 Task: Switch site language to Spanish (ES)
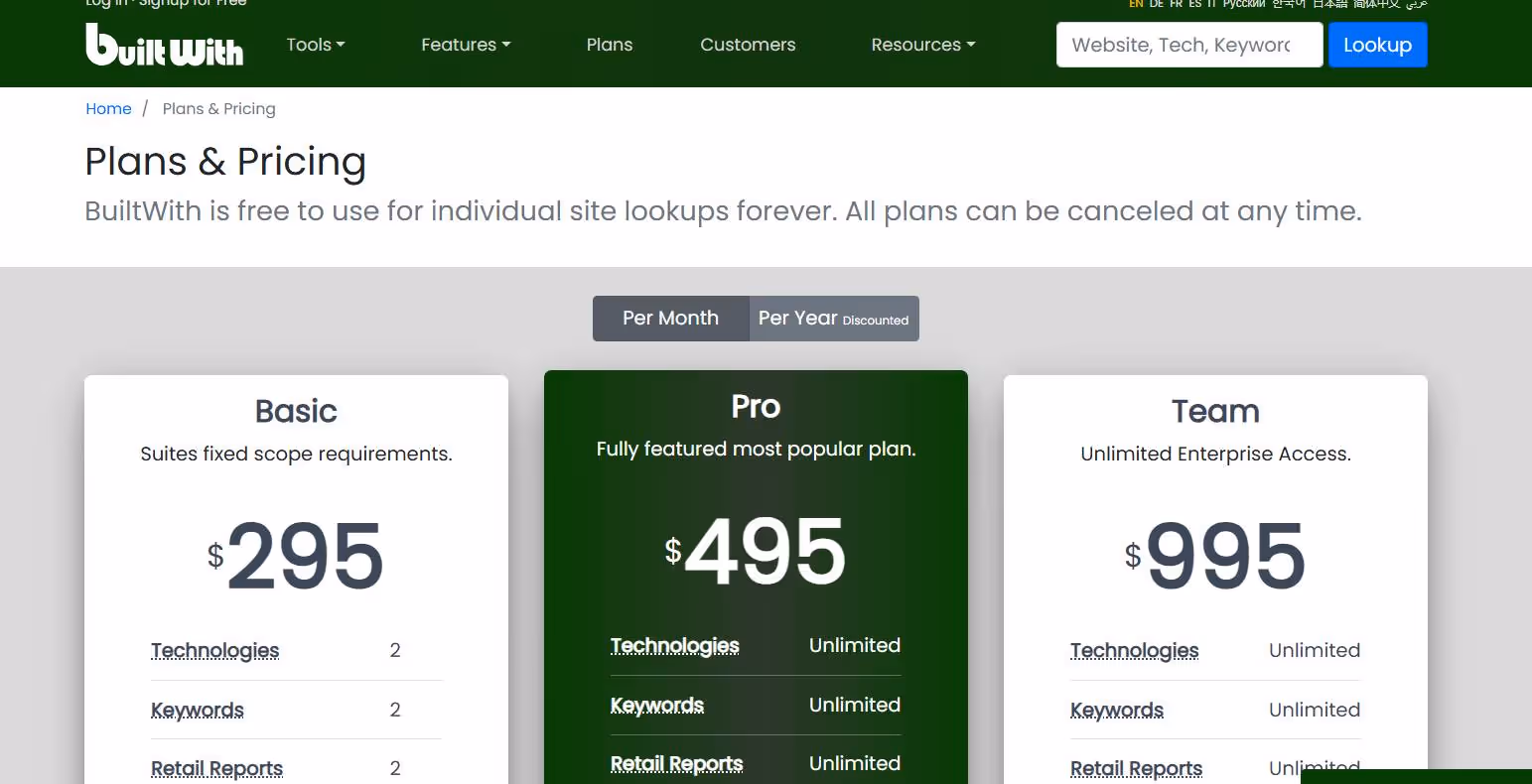tap(1194, 4)
